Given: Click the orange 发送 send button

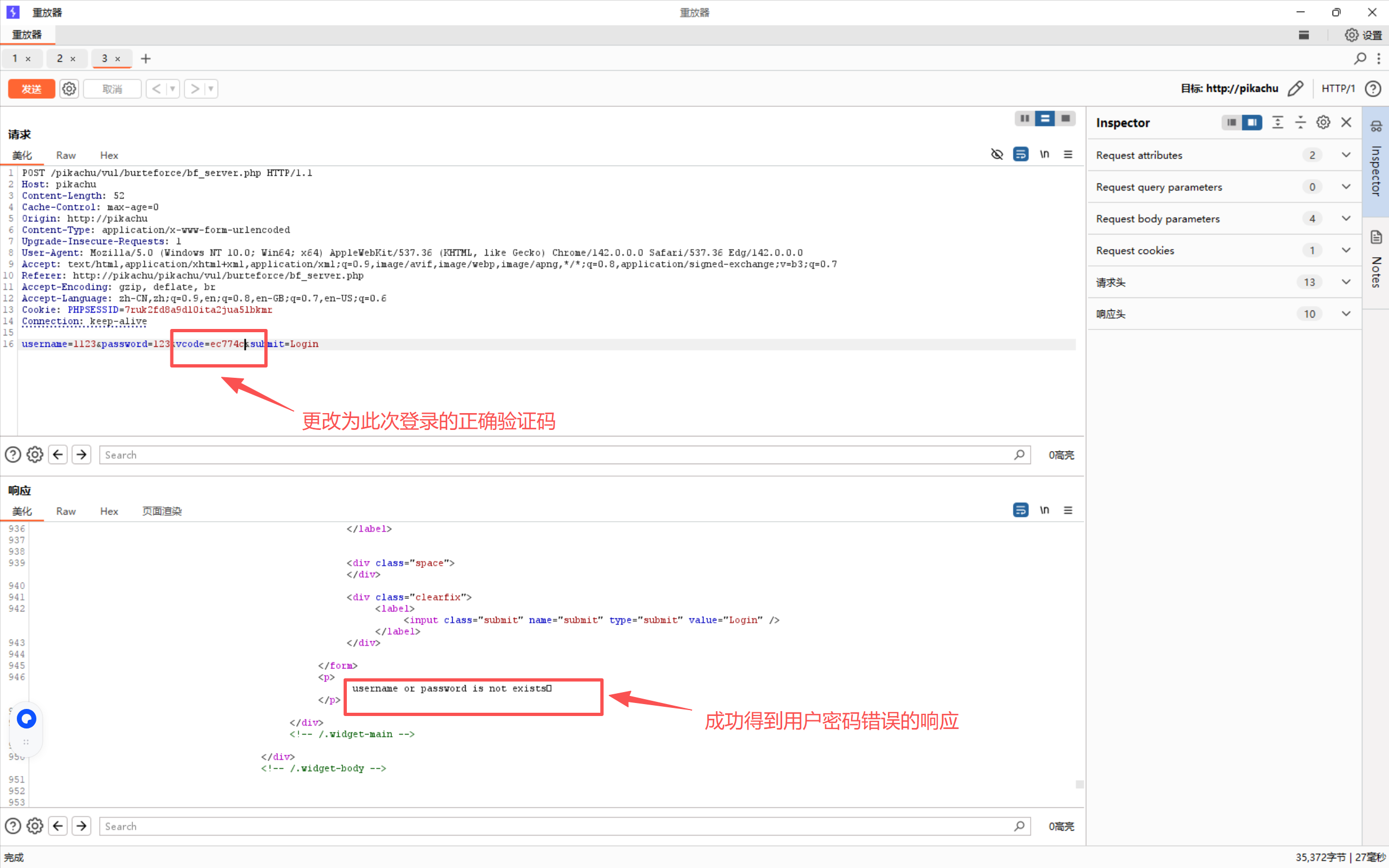Looking at the screenshot, I should pos(31,89).
